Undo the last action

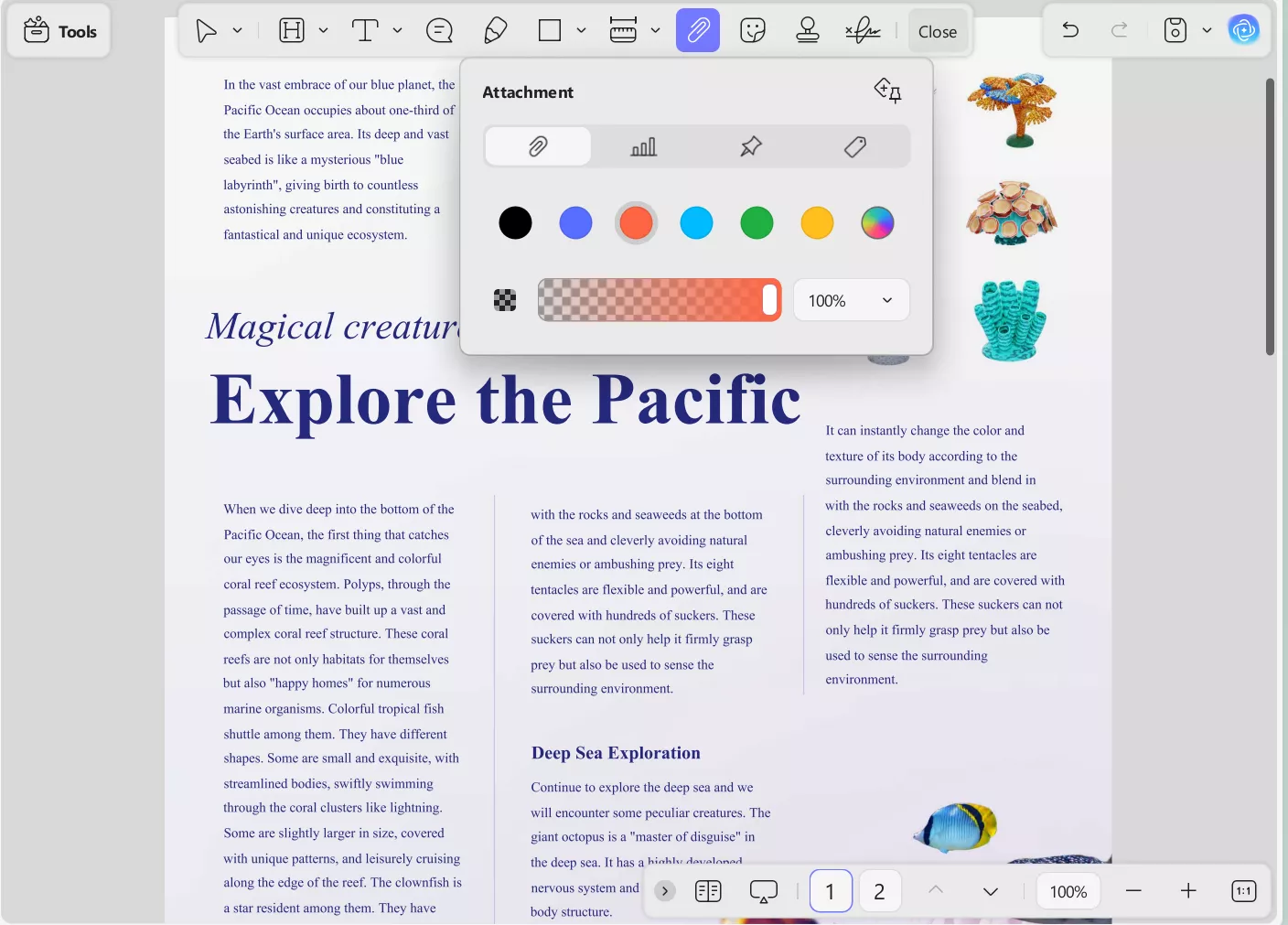(1070, 31)
